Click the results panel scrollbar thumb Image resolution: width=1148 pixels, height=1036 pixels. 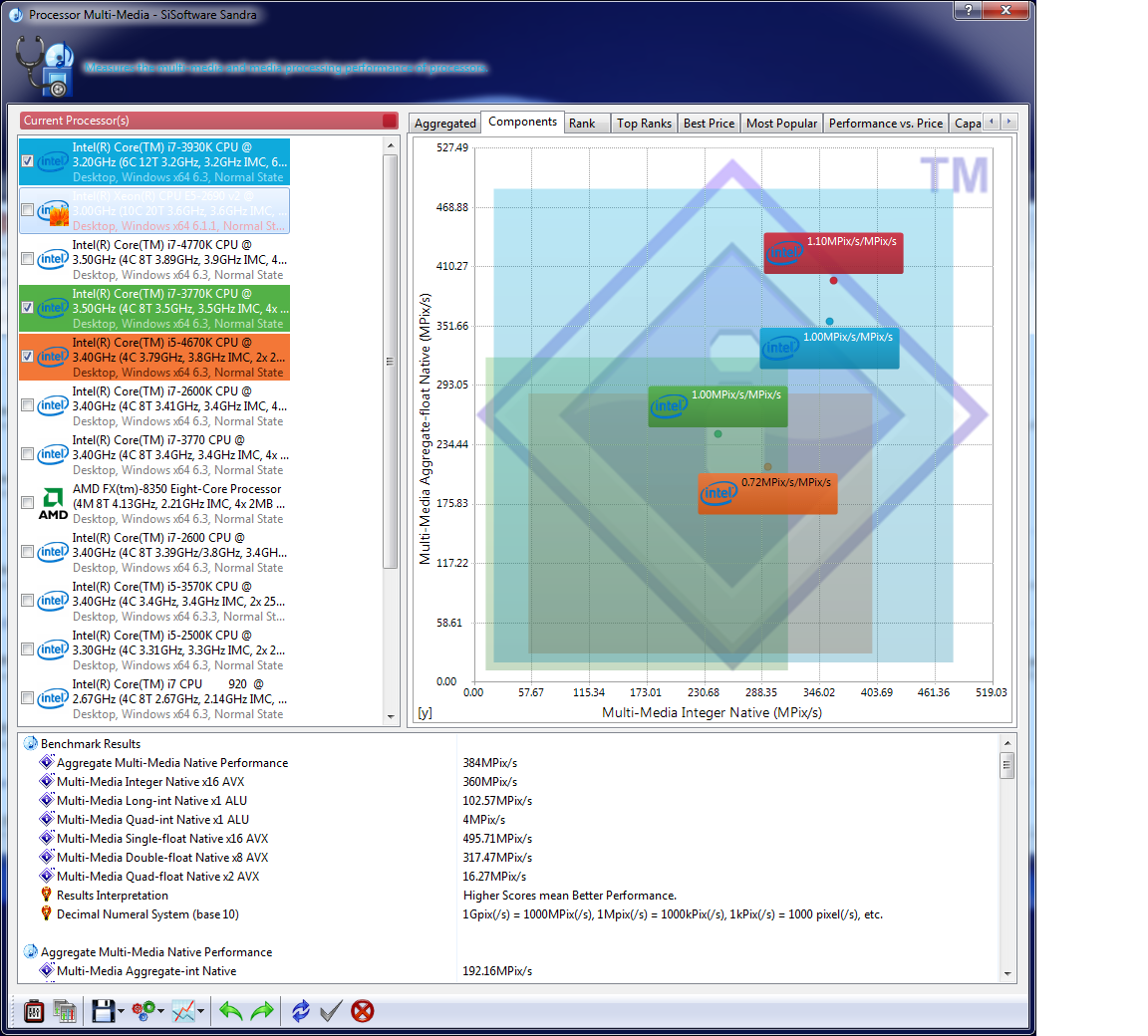1007,765
